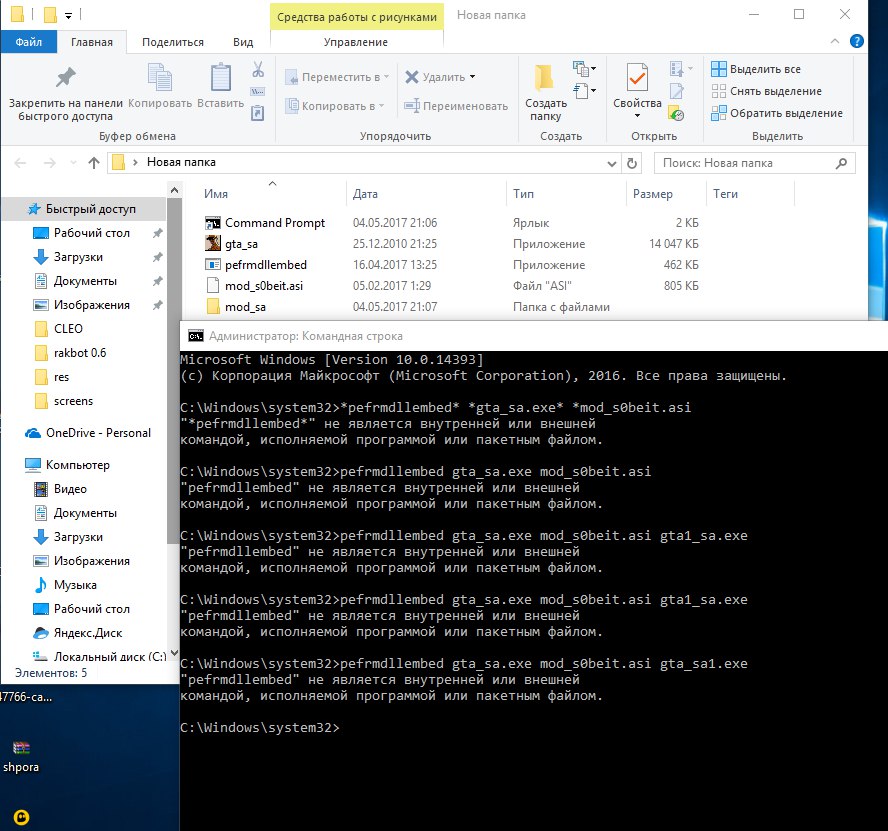Viewport: 888px width, 831px height.
Task: Click the Выделить все button
Action: (x=755, y=69)
